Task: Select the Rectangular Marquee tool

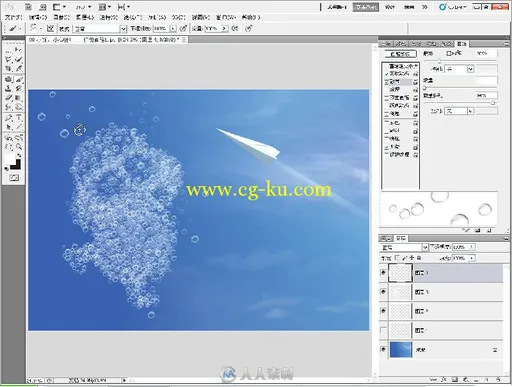Action: [x=8, y=50]
